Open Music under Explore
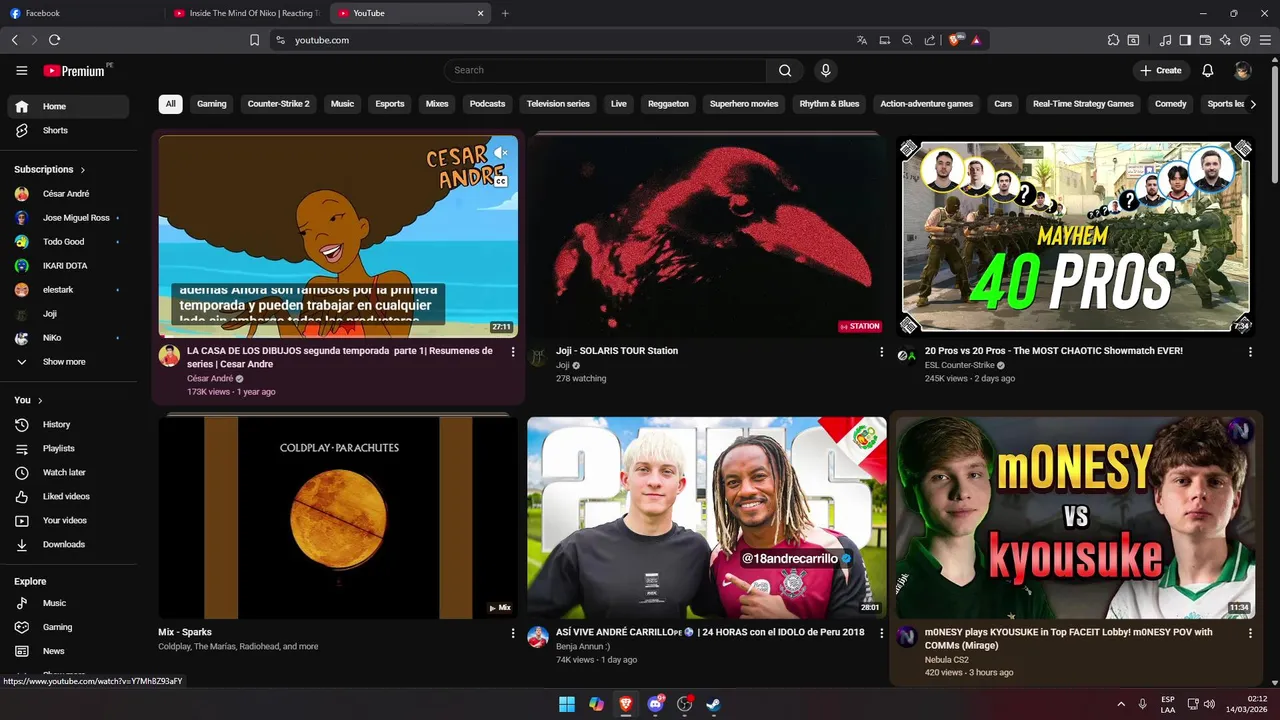1280x720 pixels. tap(69, 603)
